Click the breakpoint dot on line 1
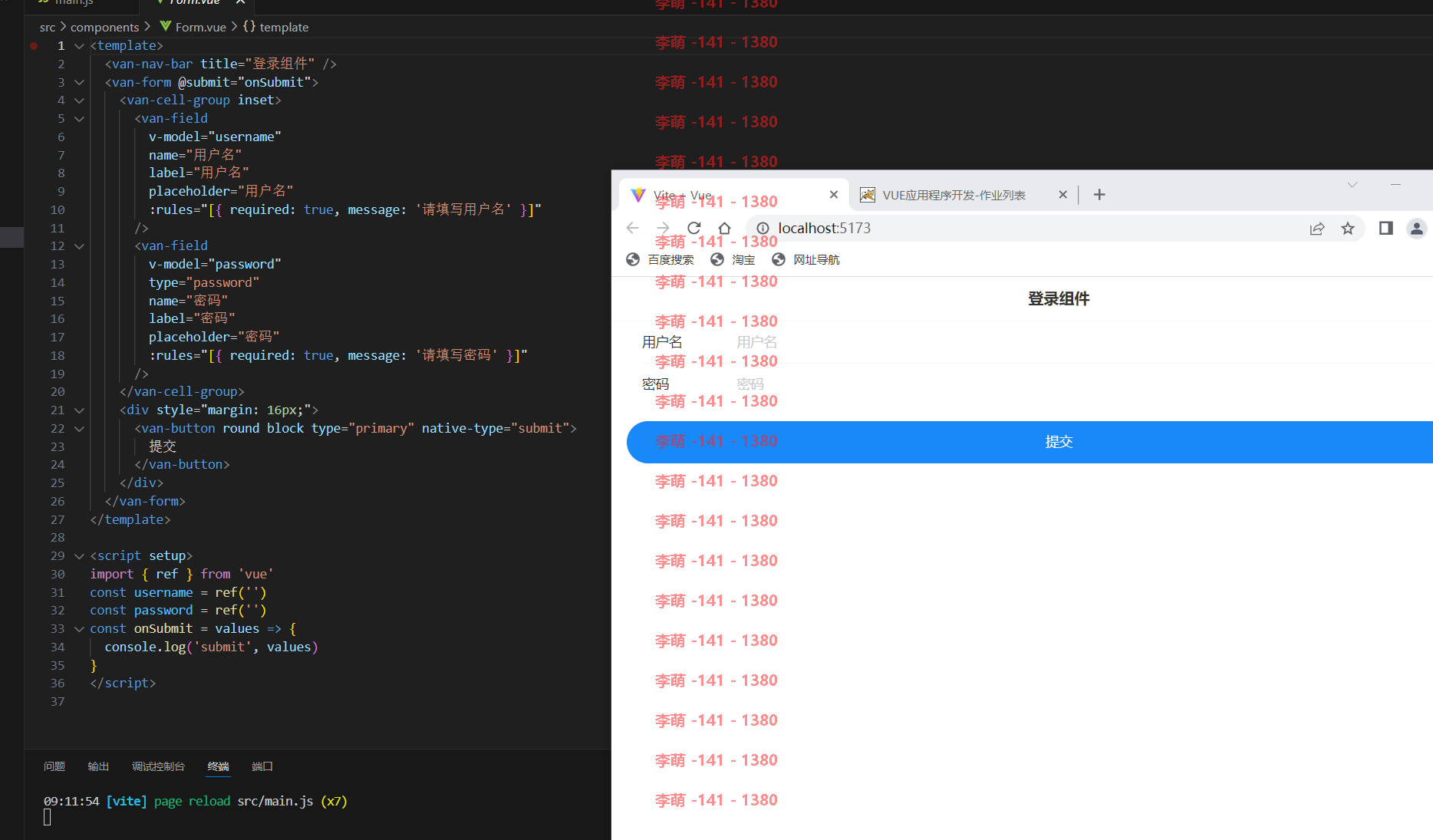This screenshot has height=840, width=1433. pyautogui.click(x=34, y=46)
